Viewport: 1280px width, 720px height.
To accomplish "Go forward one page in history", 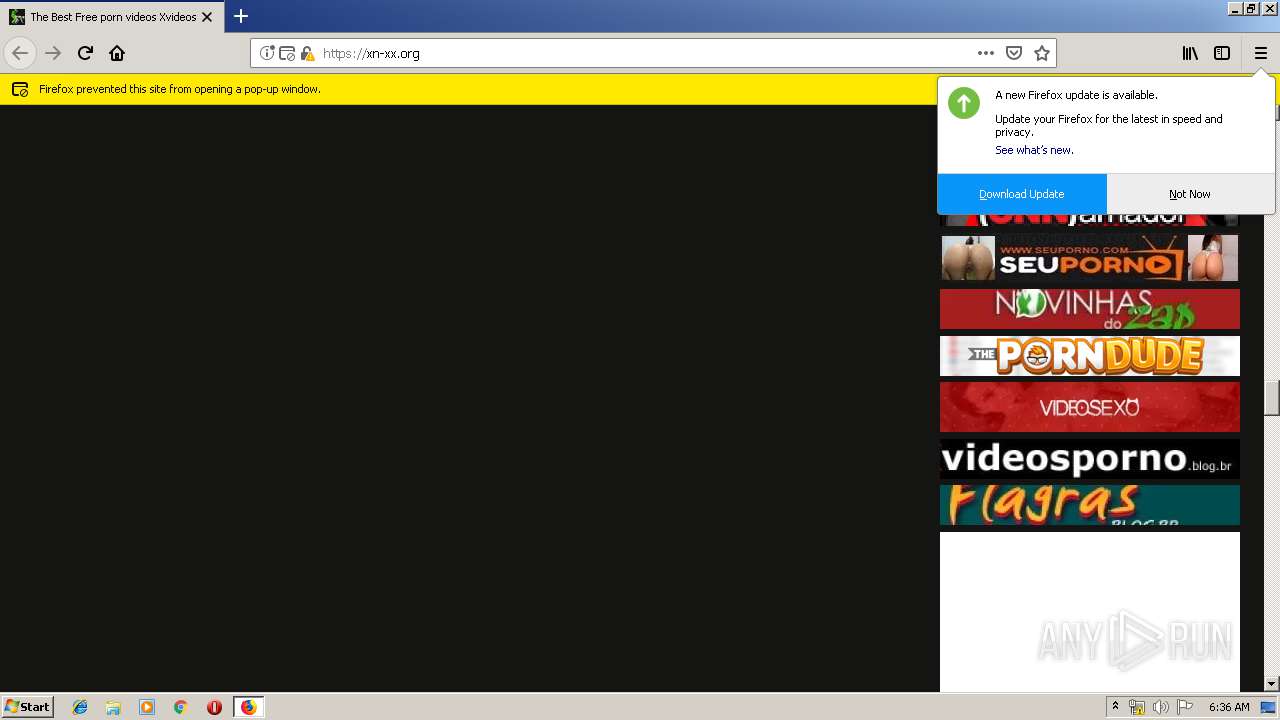I will tap(53, 53).
